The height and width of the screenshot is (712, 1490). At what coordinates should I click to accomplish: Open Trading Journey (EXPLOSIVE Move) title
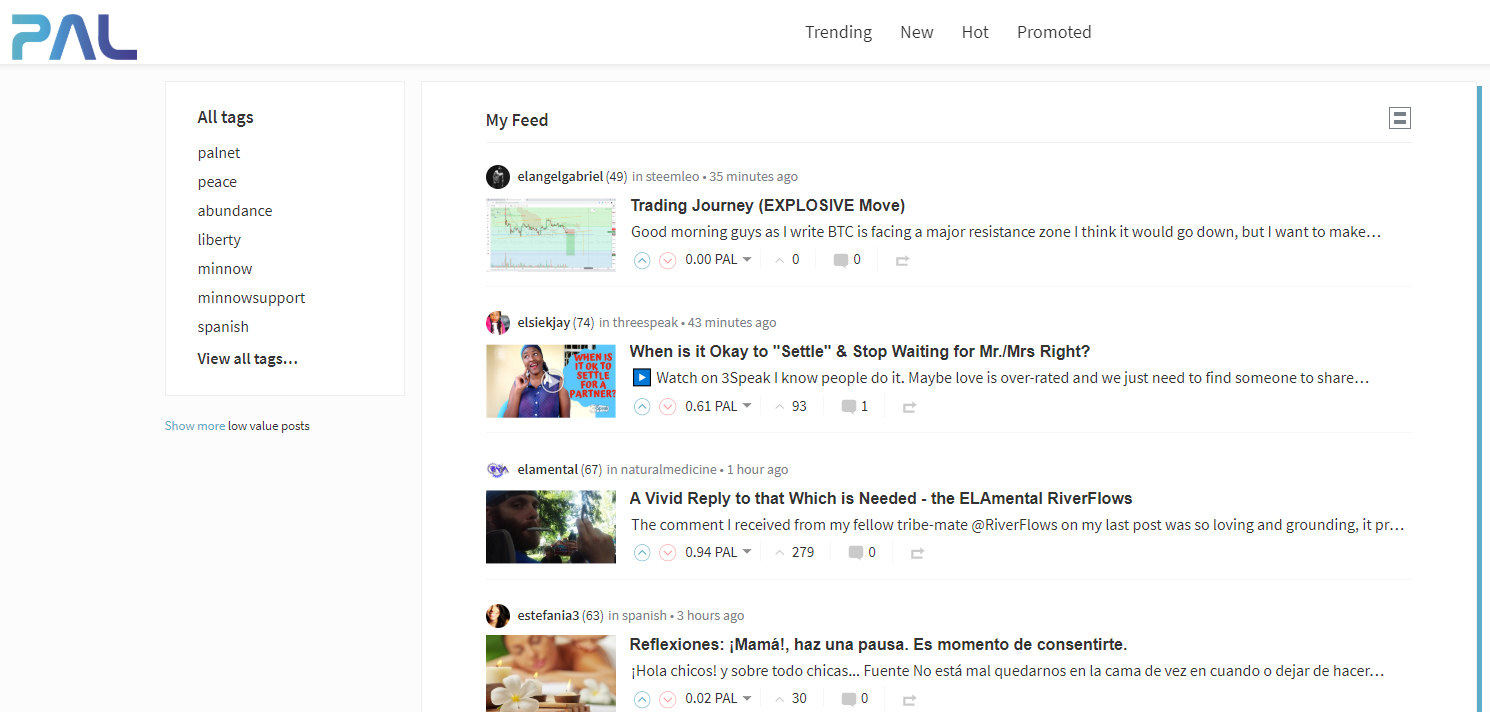[x=768, y=205]
